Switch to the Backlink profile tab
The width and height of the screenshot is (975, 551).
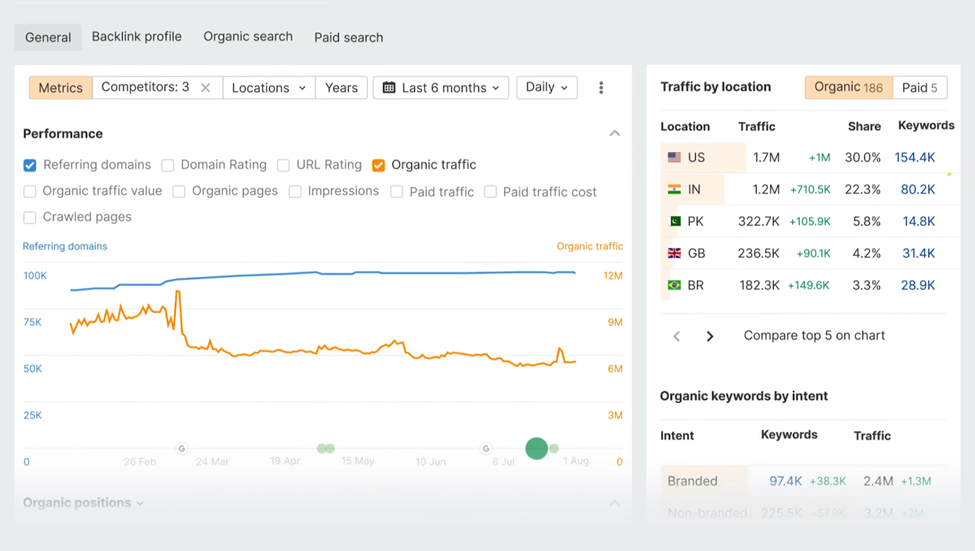coord(137,37)
